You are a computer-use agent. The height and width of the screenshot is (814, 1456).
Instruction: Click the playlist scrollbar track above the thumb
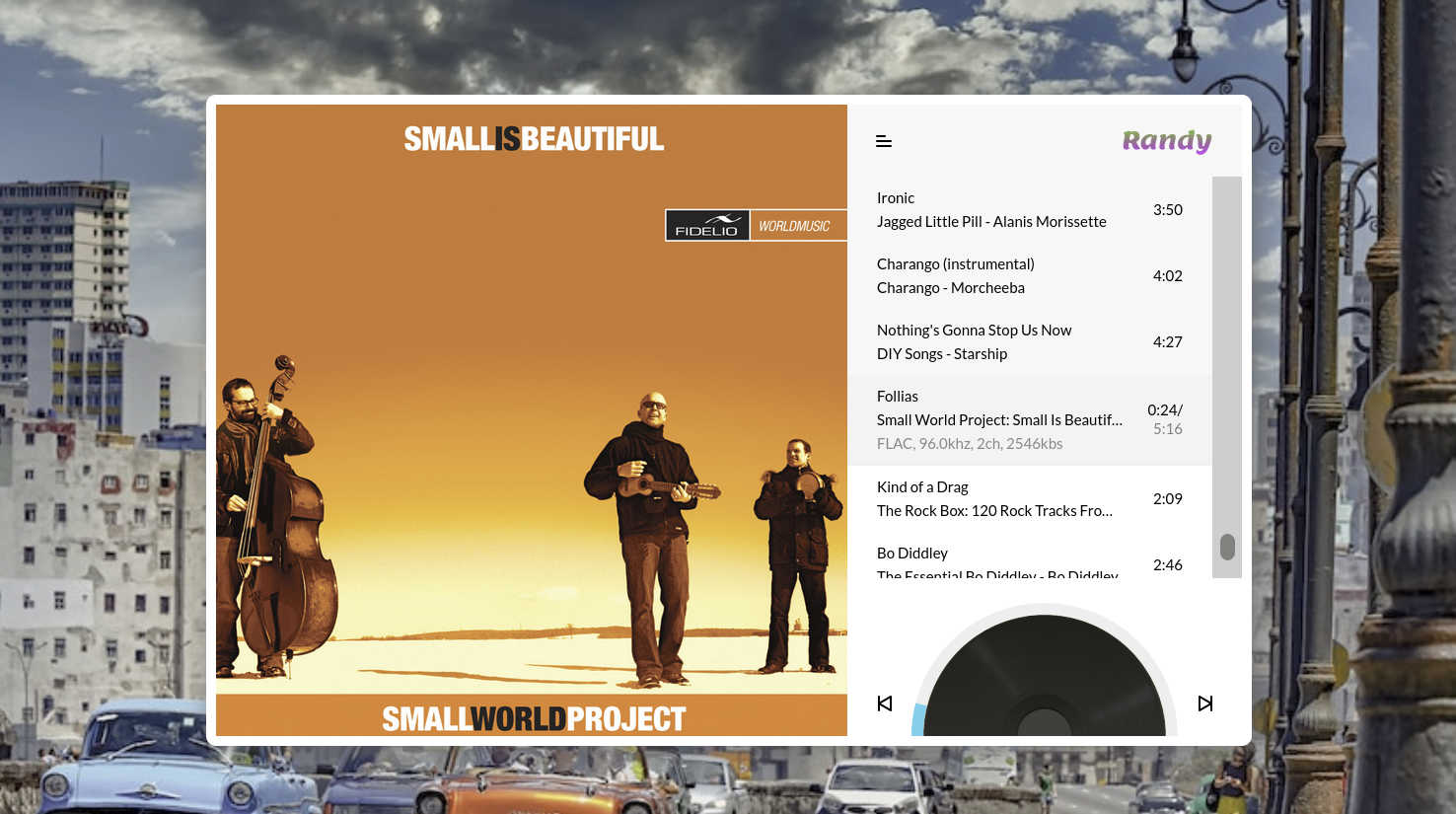pyautogui.click(x=1227, y=355)
